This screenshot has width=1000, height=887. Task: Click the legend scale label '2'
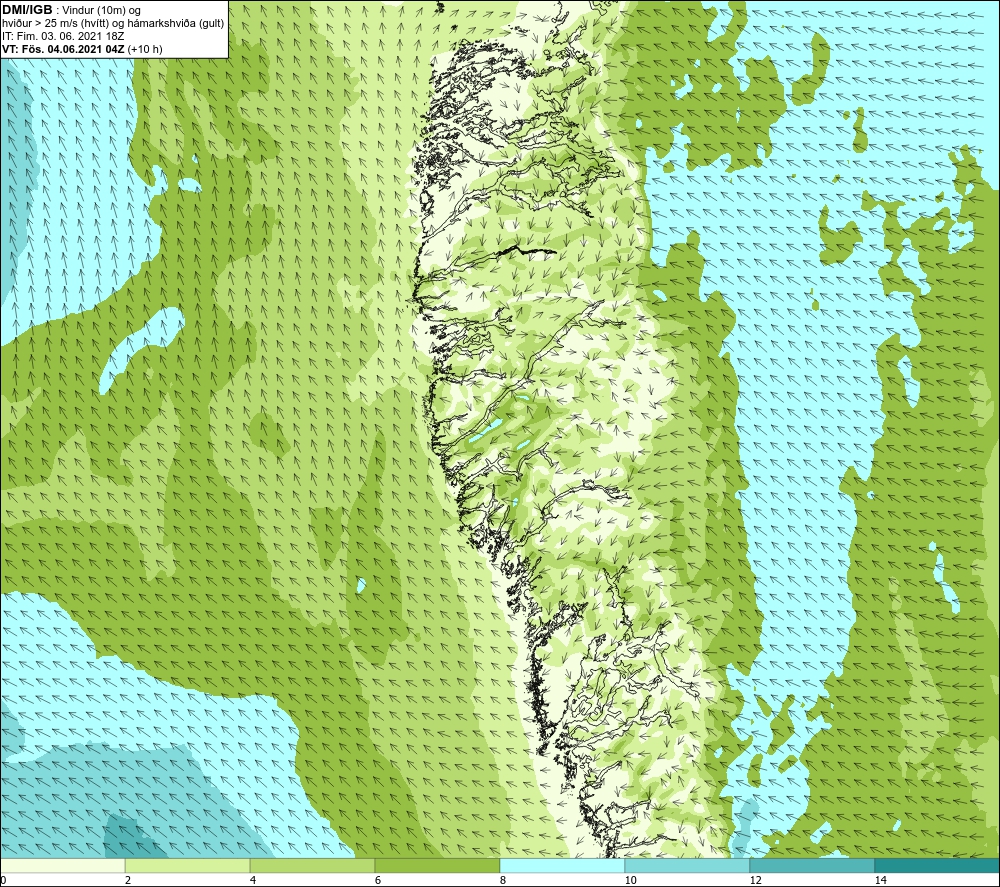point(128,881)
